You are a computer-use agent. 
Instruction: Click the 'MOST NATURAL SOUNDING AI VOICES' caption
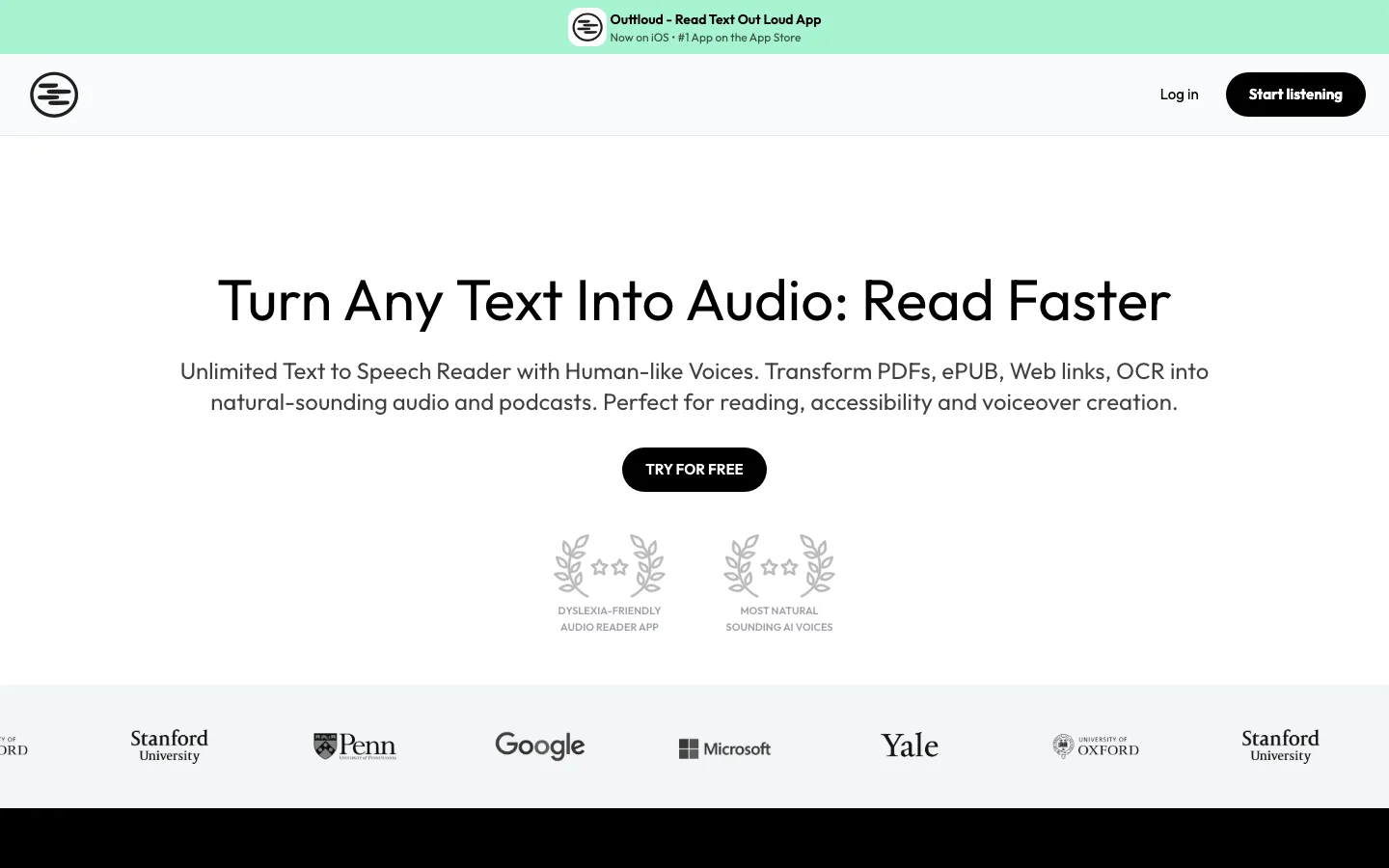(779, 619)
